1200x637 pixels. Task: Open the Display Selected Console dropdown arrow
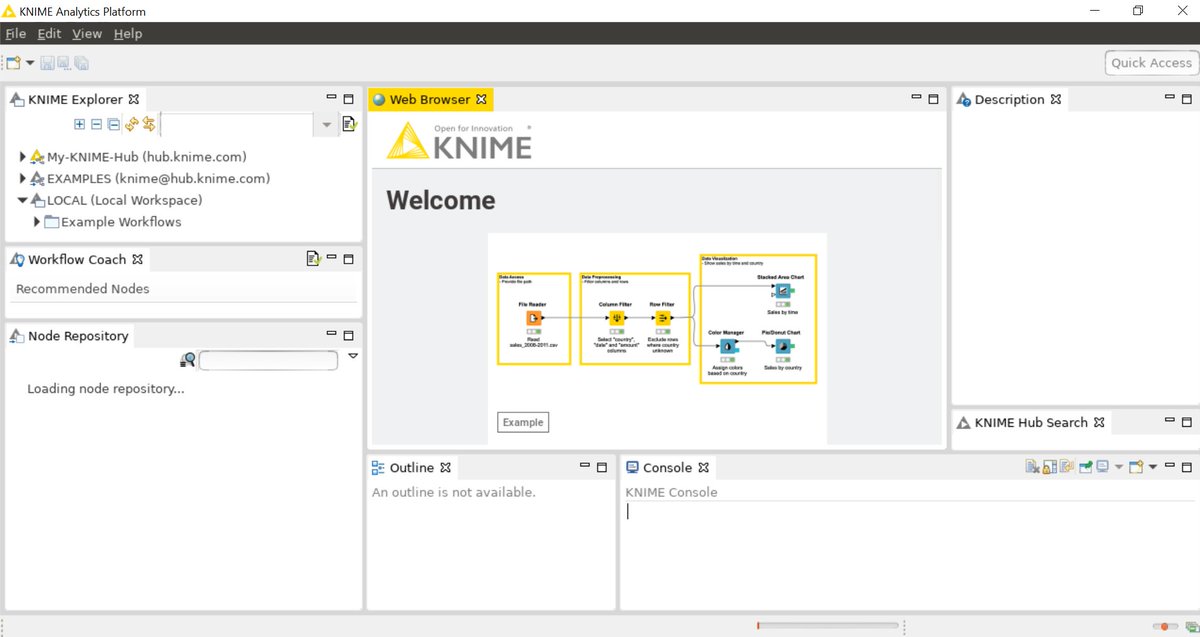[1119, 467]
